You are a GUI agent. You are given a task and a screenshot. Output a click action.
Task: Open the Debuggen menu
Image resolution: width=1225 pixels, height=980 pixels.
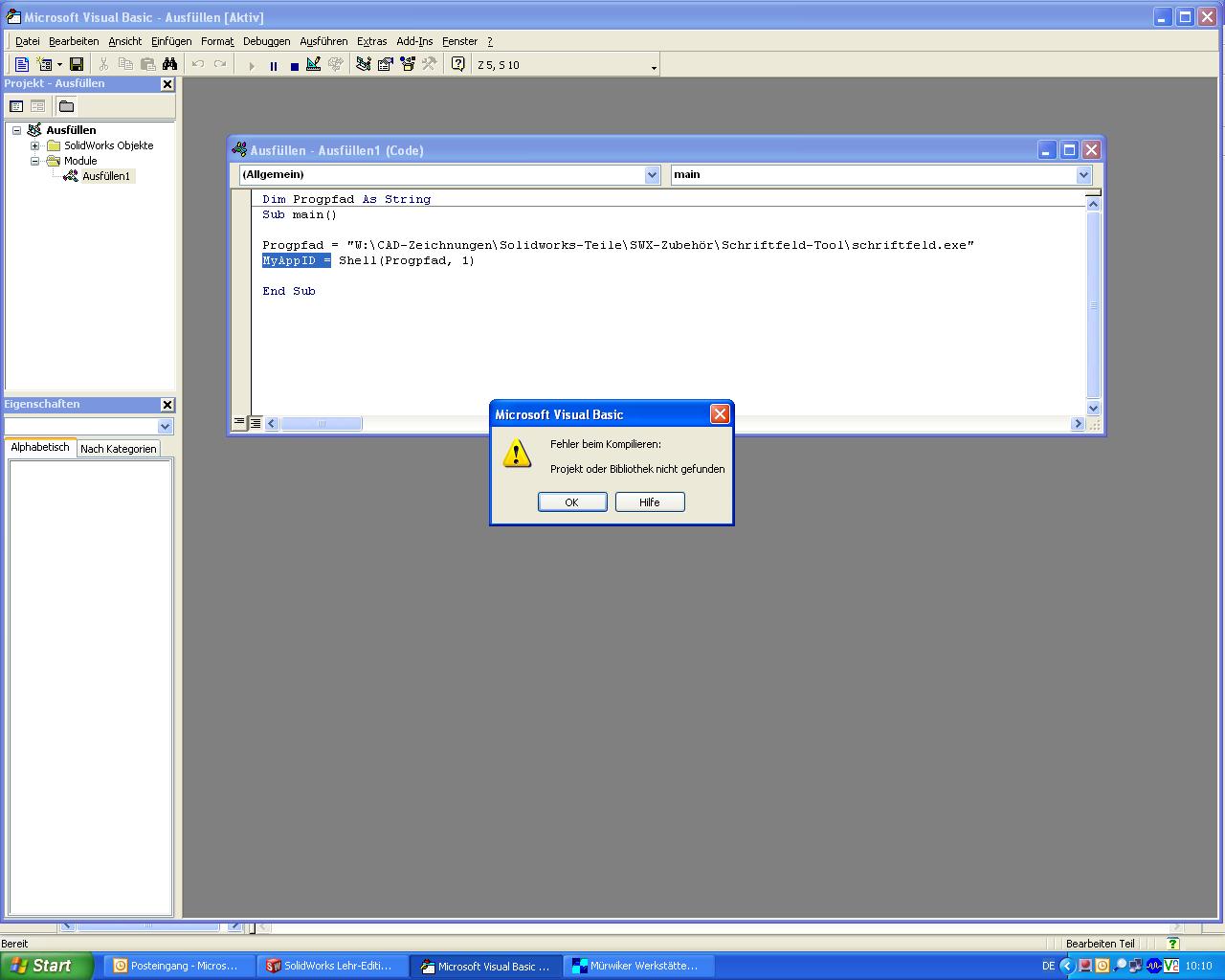266,41
